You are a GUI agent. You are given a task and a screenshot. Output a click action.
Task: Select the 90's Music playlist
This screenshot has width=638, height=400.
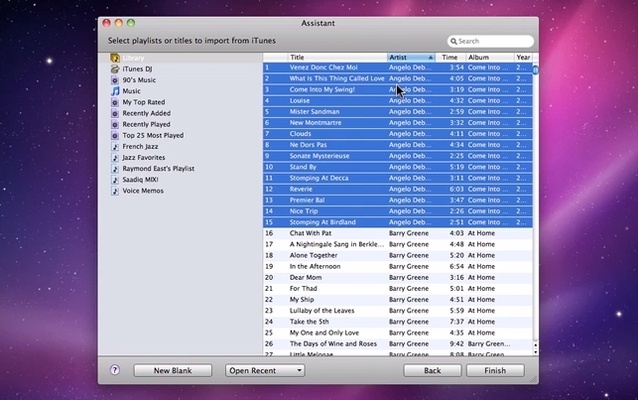[x=139, y=80]
